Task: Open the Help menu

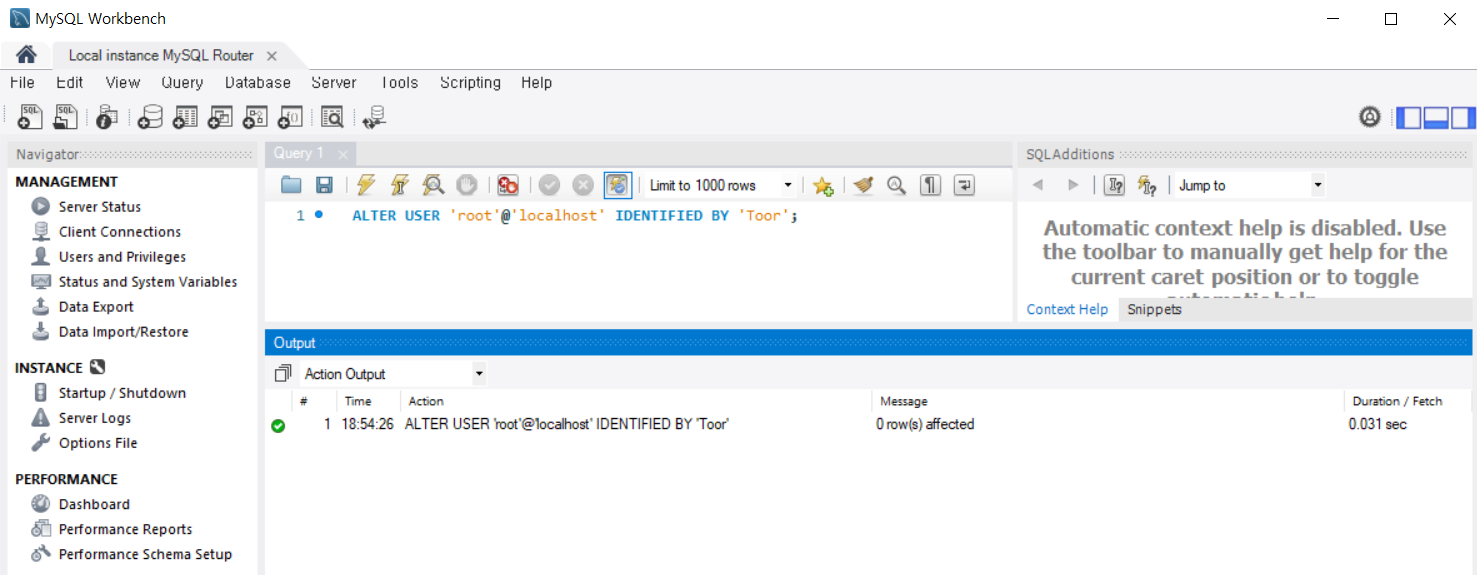Action: [x=536, y=83]
